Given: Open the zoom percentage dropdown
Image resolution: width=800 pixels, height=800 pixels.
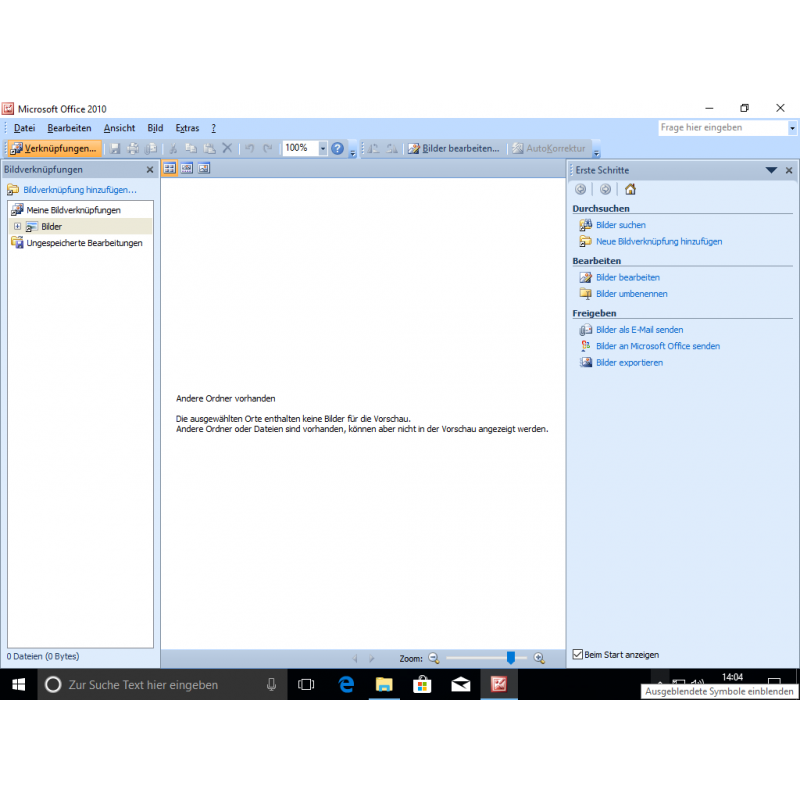Looking at the screenshot, I should [322, 148].
